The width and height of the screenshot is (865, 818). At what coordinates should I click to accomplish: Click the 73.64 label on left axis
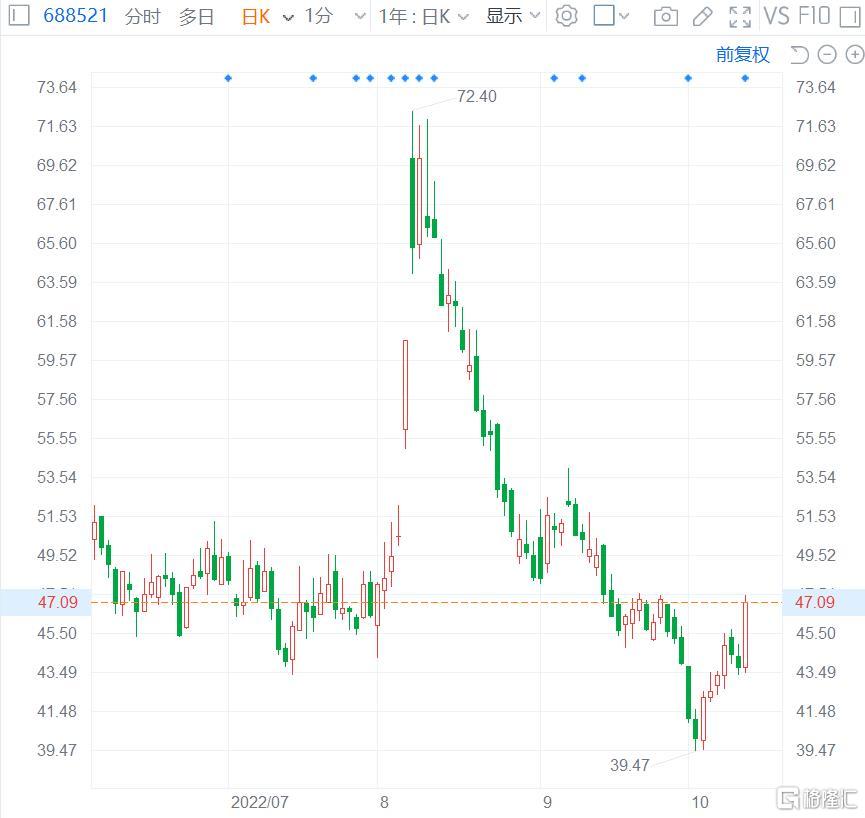coord(57,87)
